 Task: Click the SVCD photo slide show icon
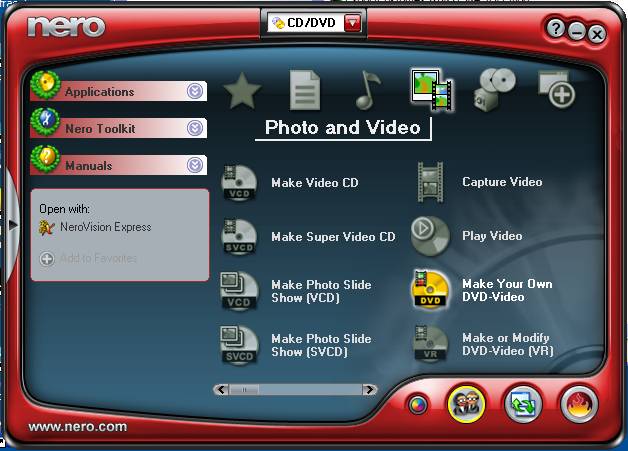click(x=239, y=345)
